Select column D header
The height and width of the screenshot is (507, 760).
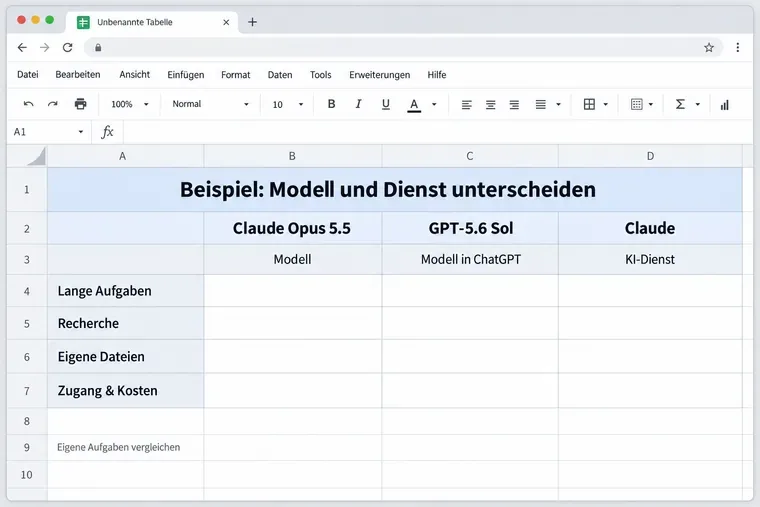(x=650, y=156)
